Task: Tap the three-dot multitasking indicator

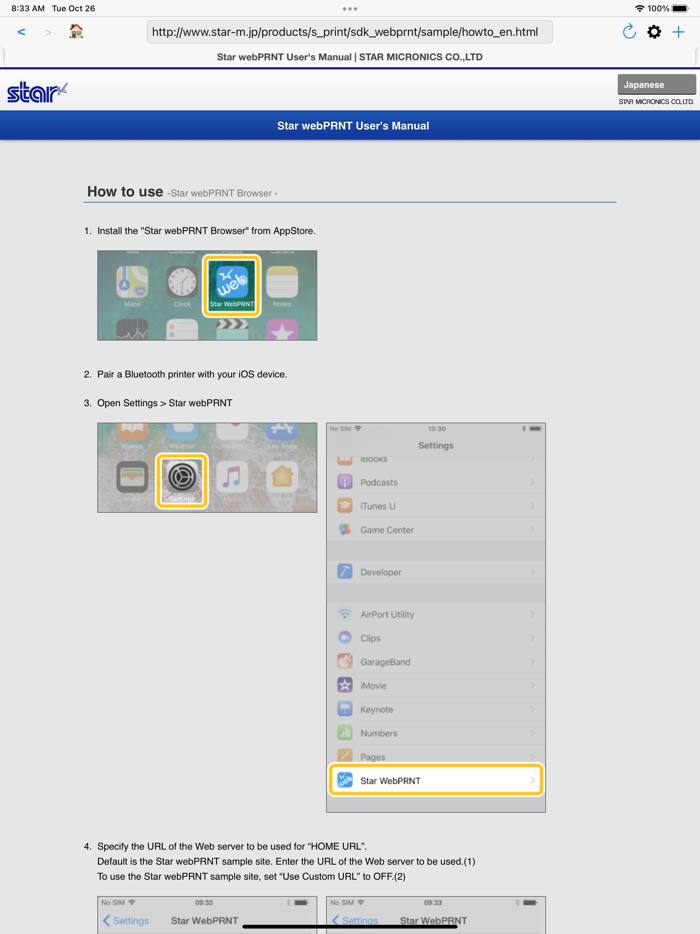Action: (x=350, y=8)
